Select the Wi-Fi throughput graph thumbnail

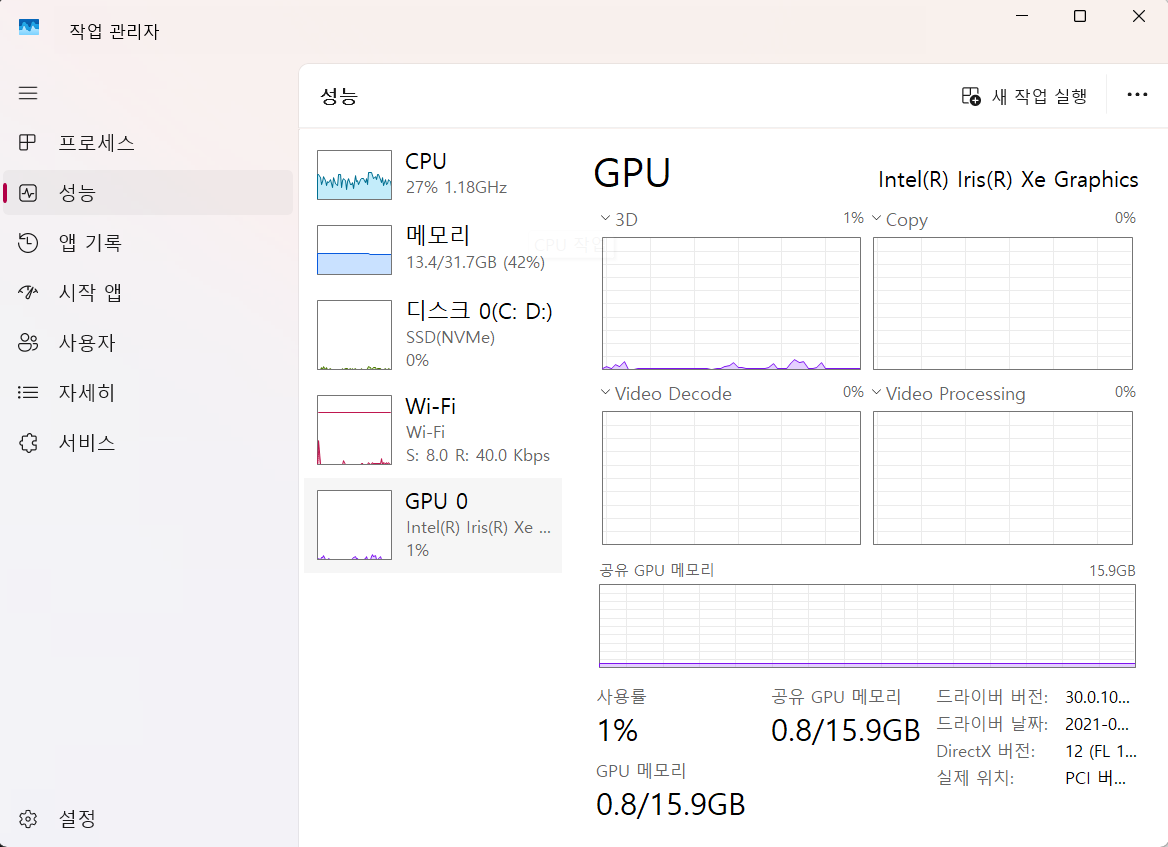click(x=355, y=430)
